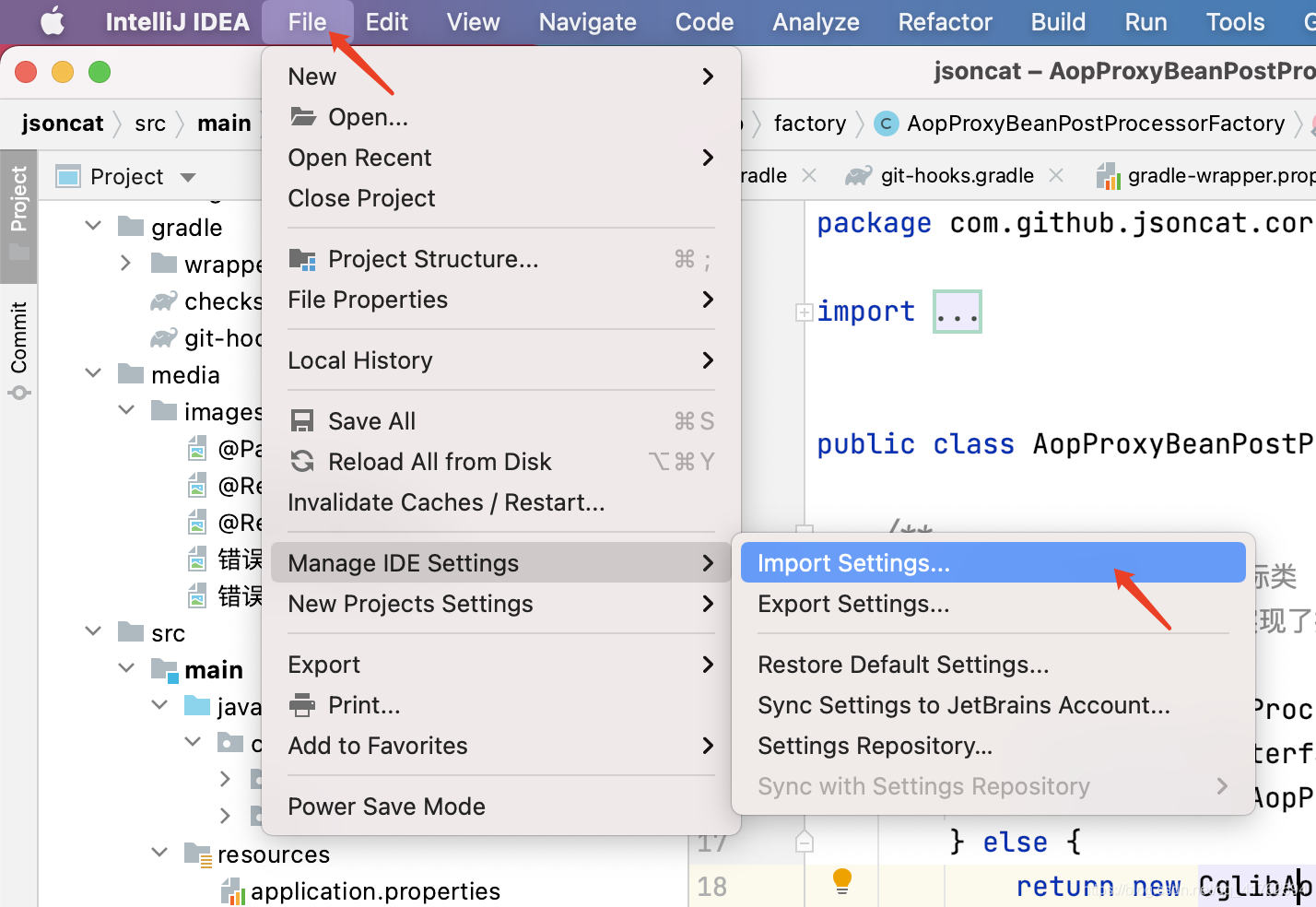Collapse the gradle folder
The width and height of the screenshot is (1316, 907).
click(93, 226)
